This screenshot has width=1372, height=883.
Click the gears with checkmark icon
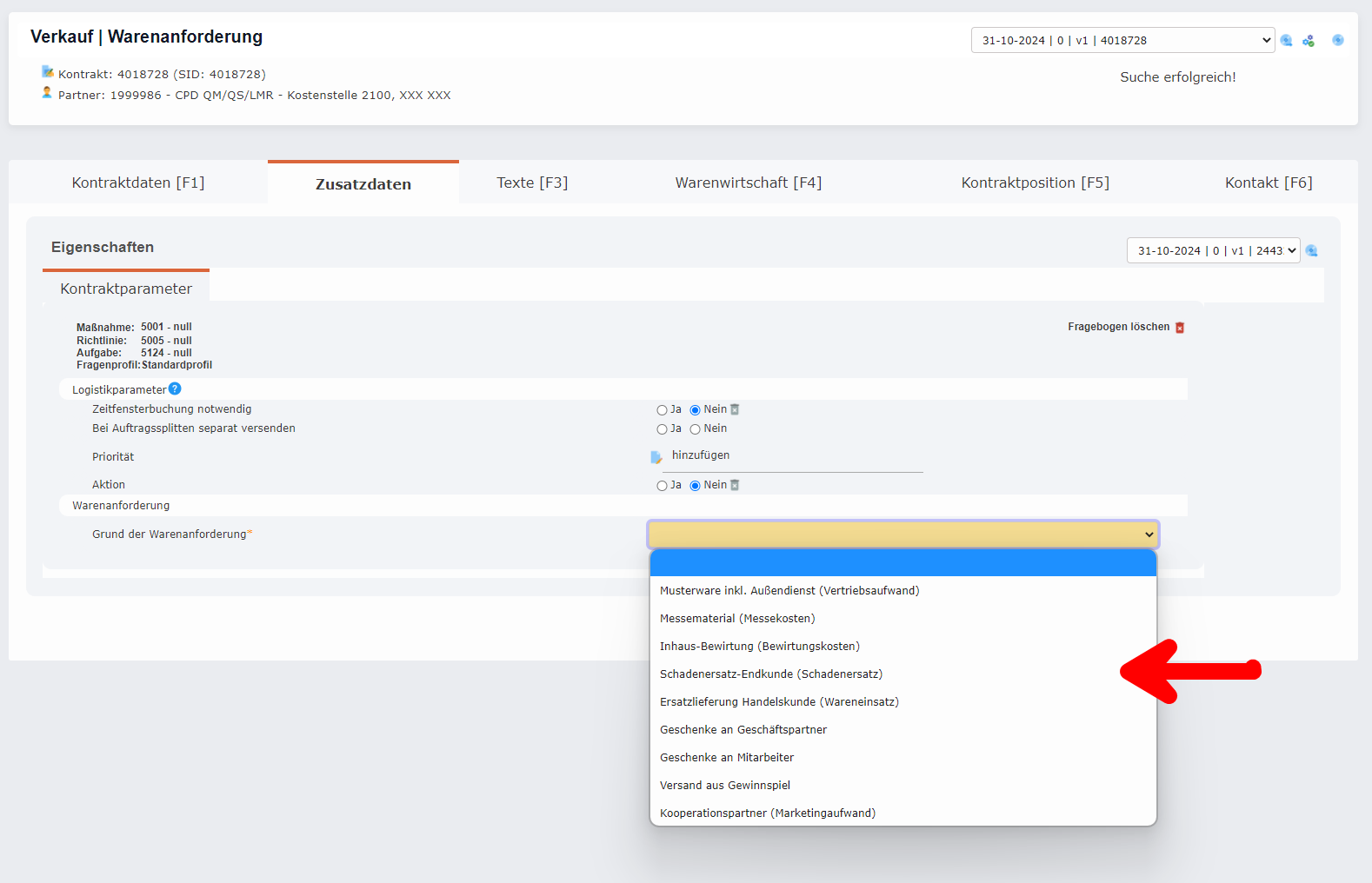(x=1309, y=41)
